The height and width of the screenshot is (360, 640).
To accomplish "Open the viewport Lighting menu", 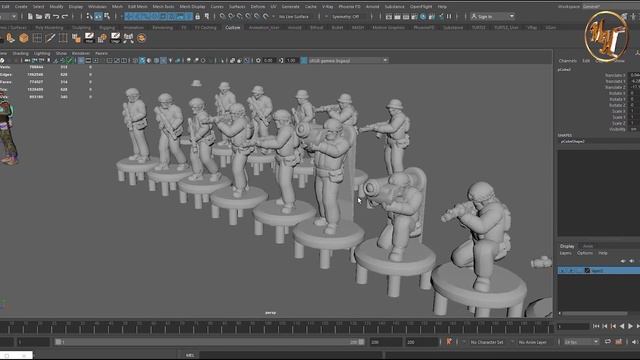I will (x=42, y=53).
